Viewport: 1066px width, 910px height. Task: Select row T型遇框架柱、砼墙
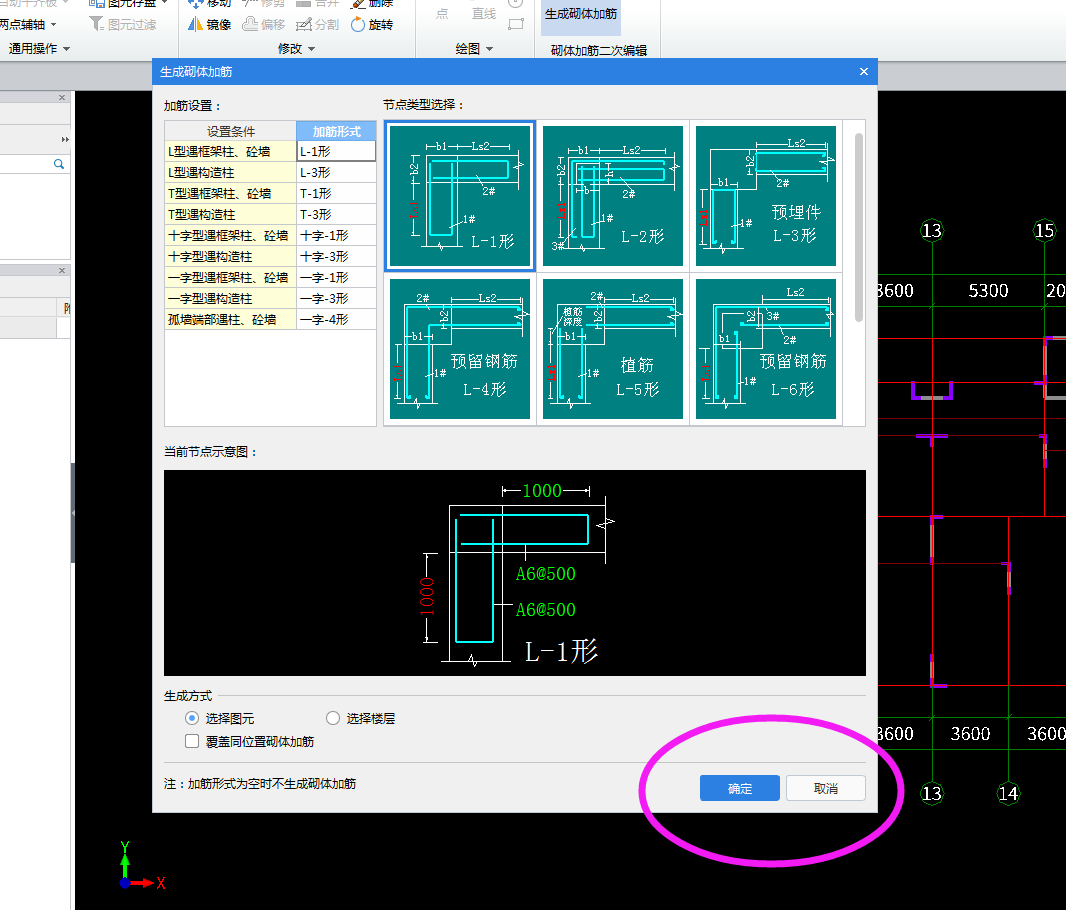pyautogui.click(x=230, y=194)
